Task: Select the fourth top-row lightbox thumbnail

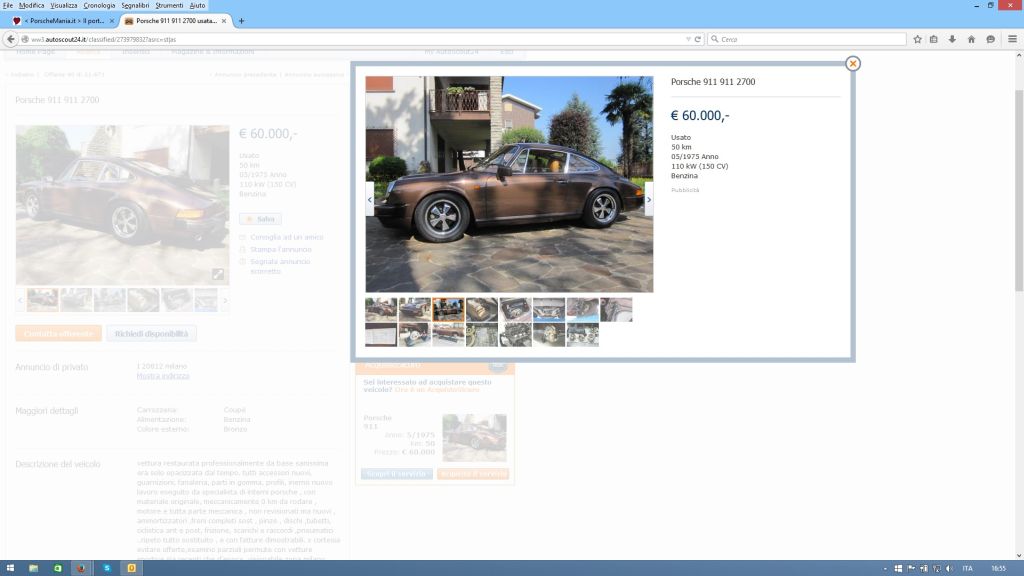Action: pos(482,310)
